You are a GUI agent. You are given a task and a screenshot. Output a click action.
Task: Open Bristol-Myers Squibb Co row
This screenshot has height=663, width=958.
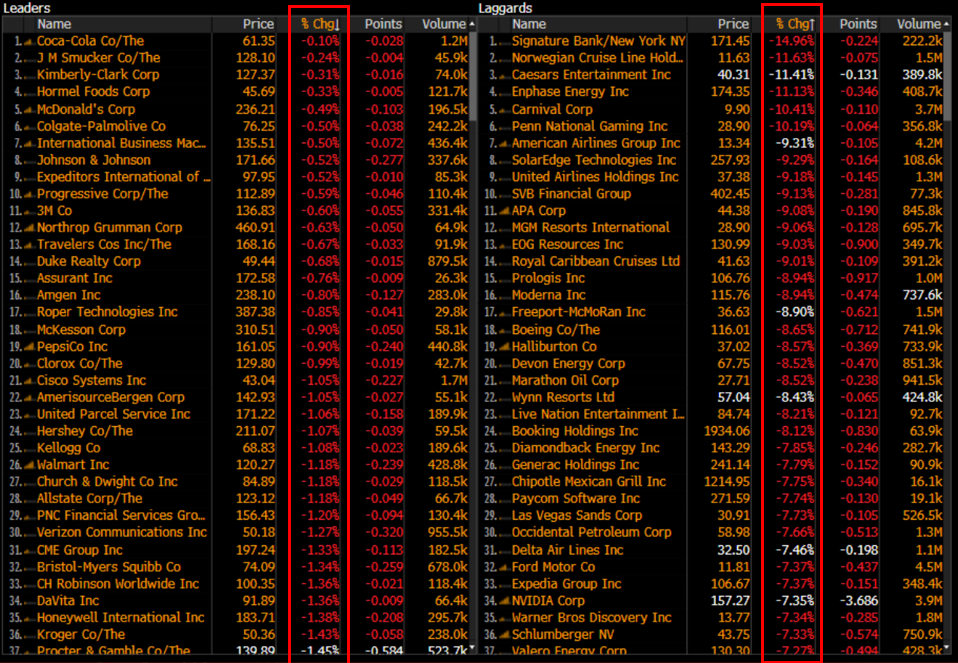point(109,567)
